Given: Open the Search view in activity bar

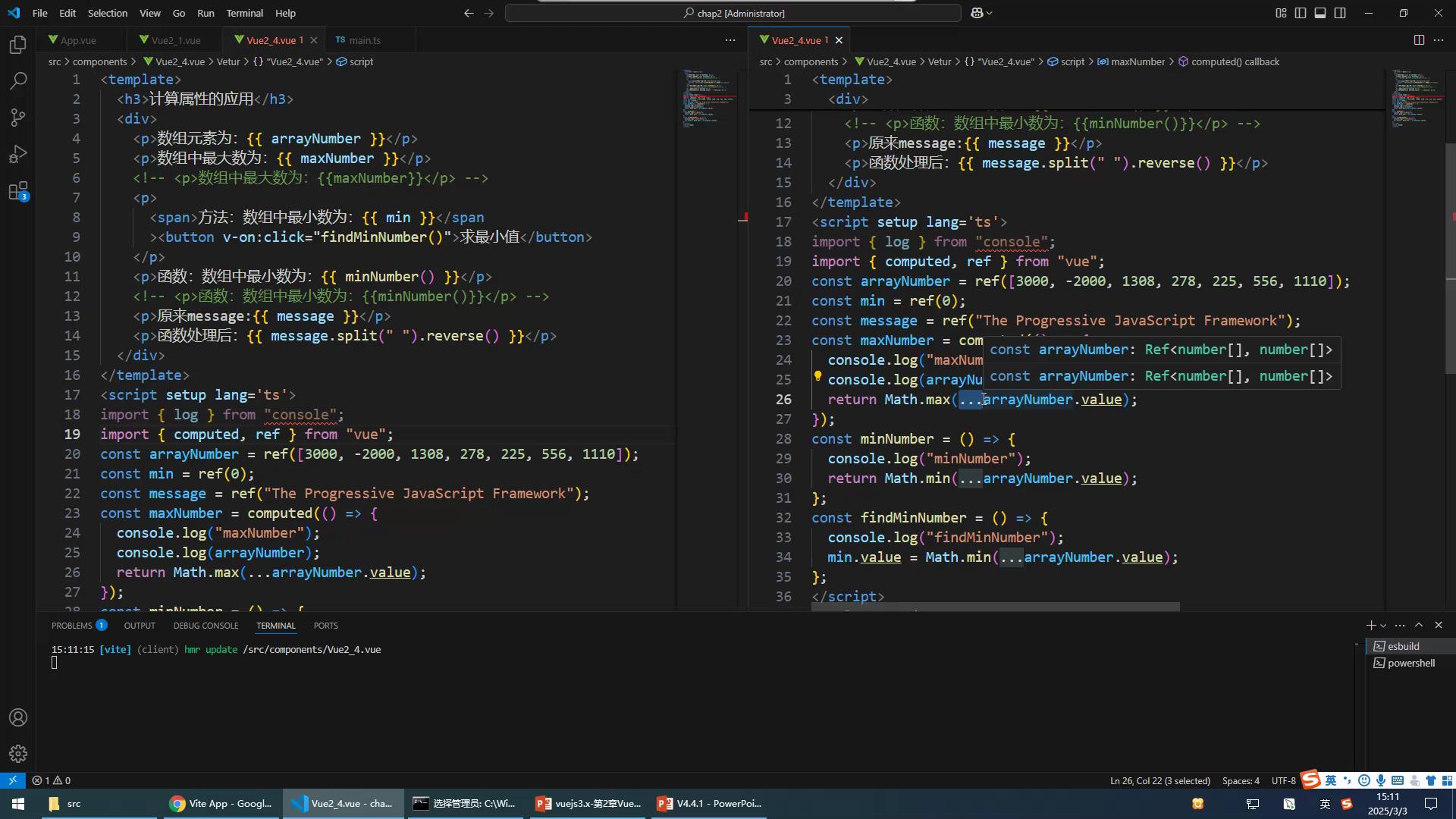Looking at the screenshot, I should (x=18, y=80).
